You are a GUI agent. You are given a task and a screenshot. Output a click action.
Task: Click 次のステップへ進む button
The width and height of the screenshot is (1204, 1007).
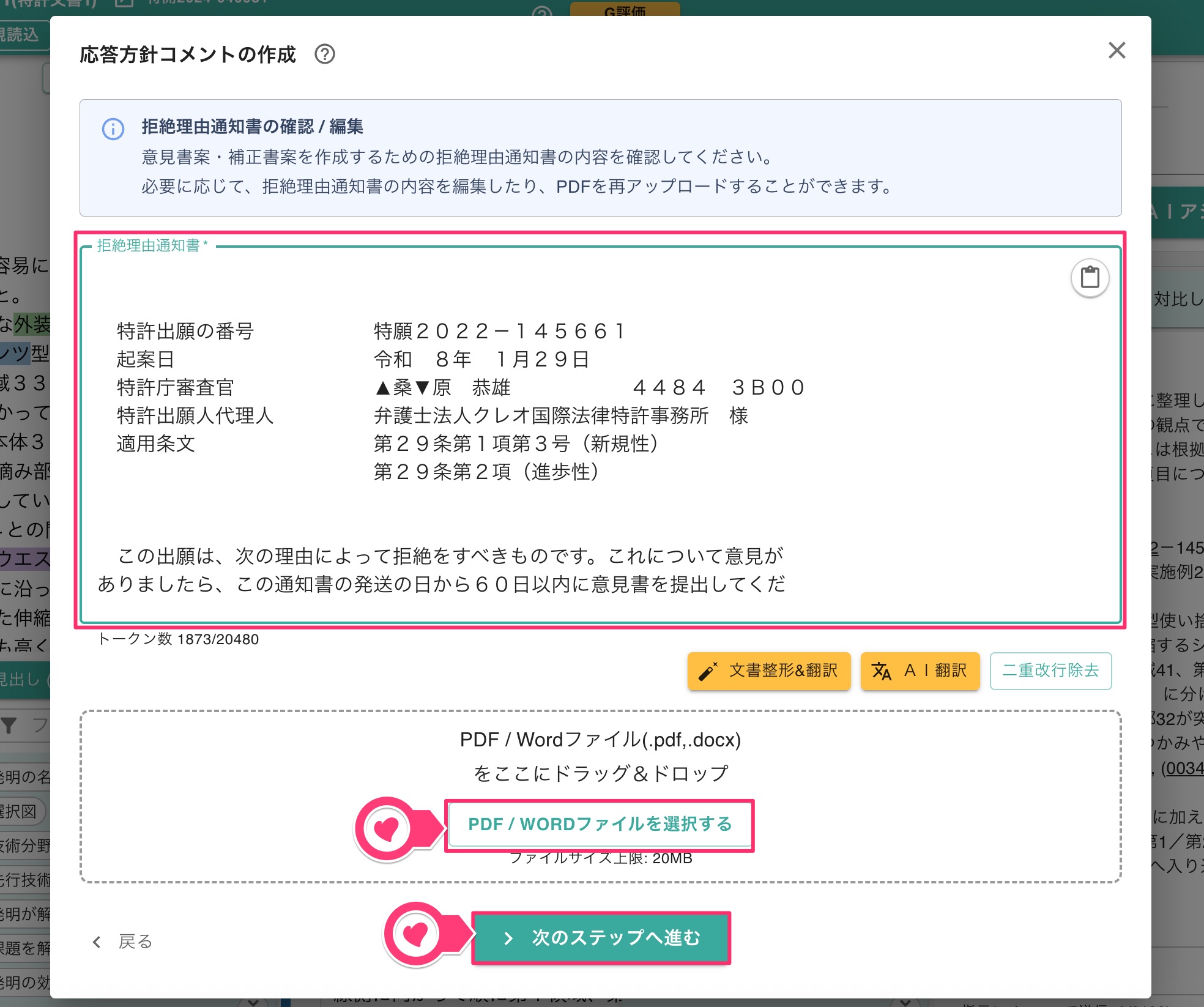pos(601,938)
